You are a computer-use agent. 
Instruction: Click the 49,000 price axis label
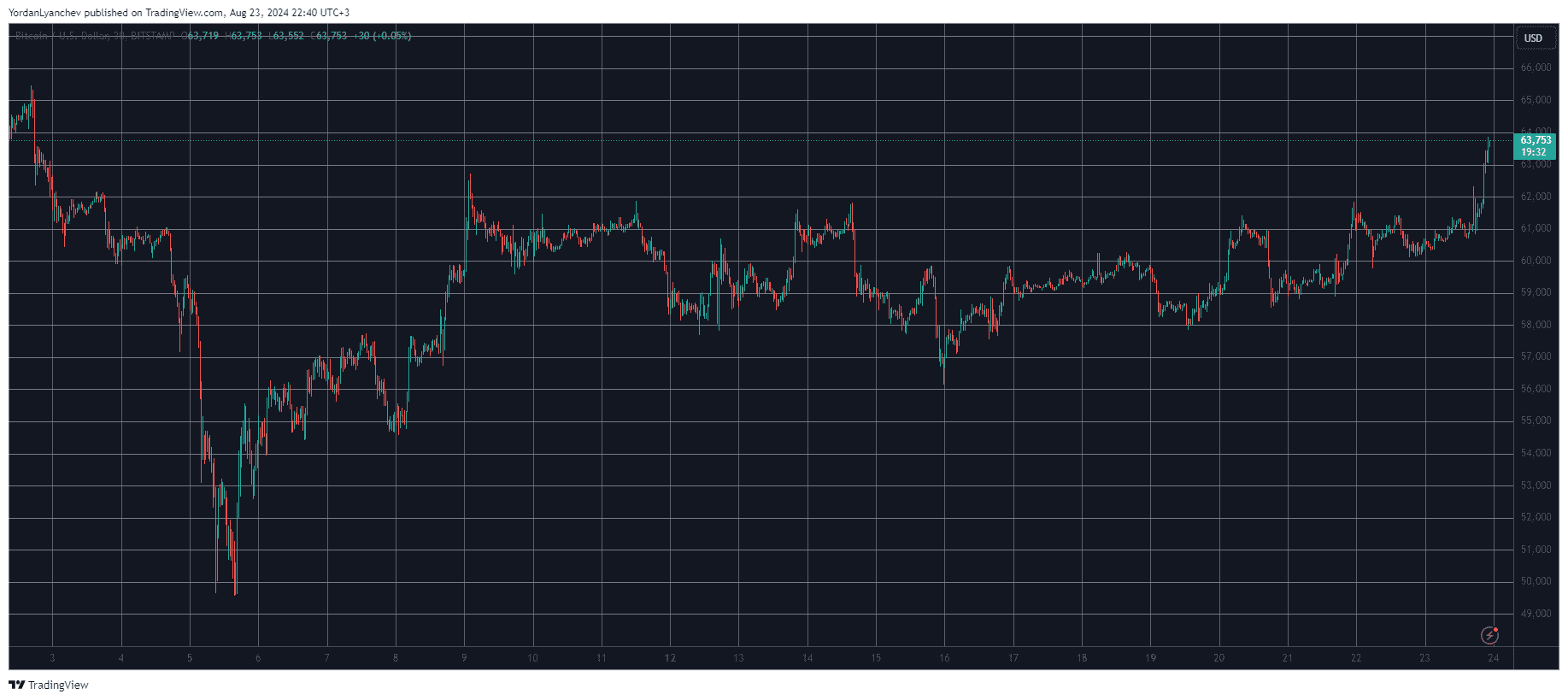click(x=1536, y=614)
